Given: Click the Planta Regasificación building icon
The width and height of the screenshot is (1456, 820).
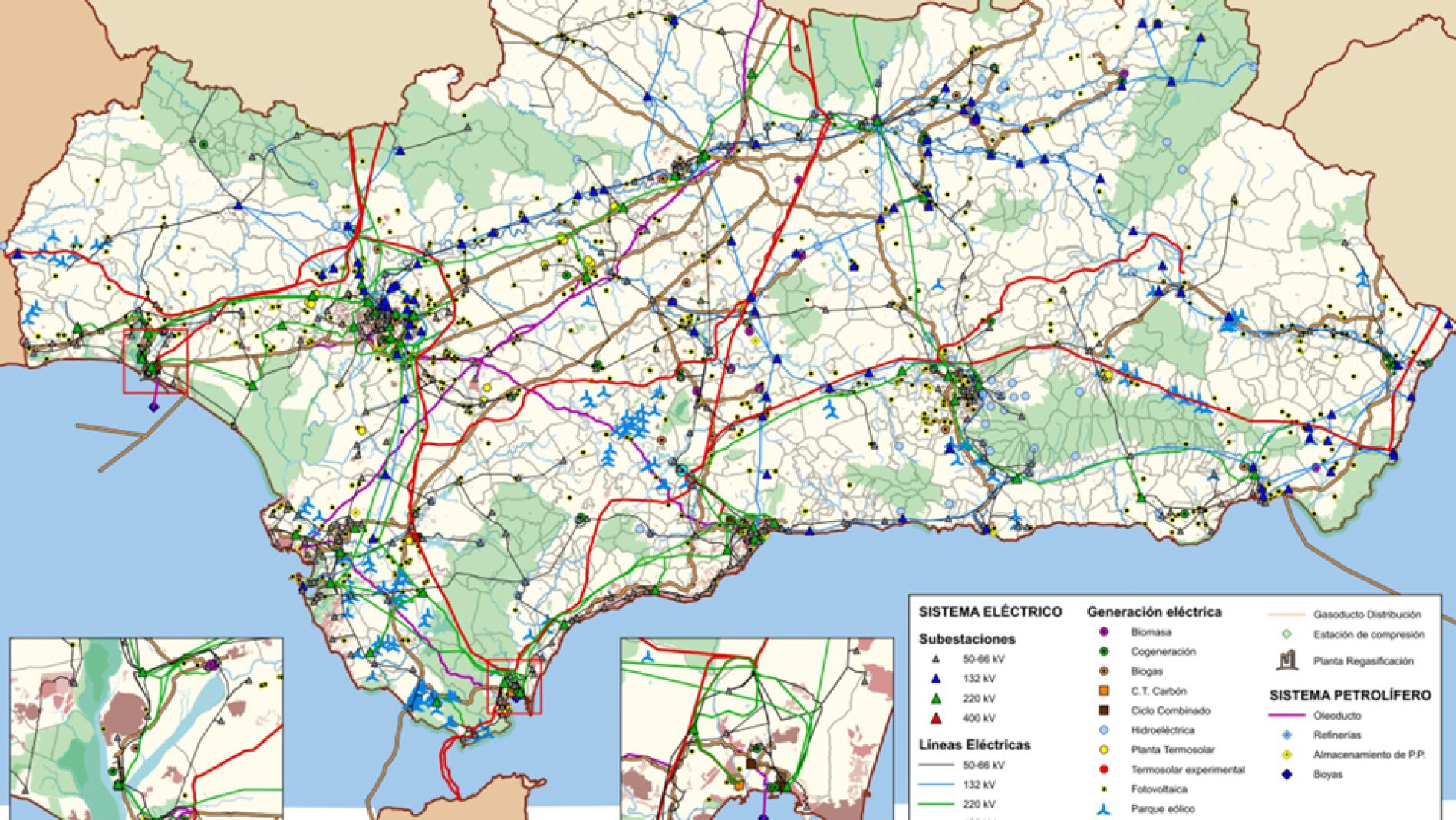Looking at the screenshot, I should point(1286,660).
